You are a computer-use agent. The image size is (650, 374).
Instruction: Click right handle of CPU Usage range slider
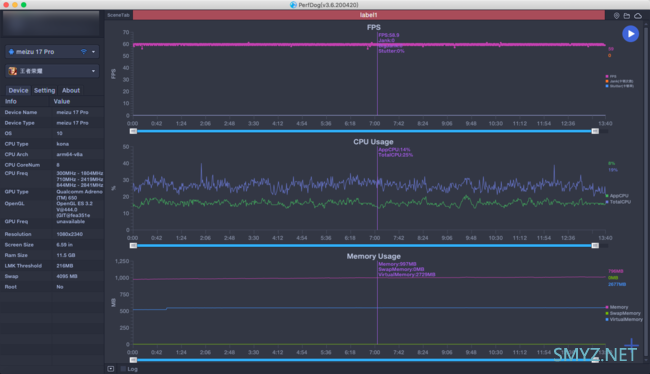point(595,245)
